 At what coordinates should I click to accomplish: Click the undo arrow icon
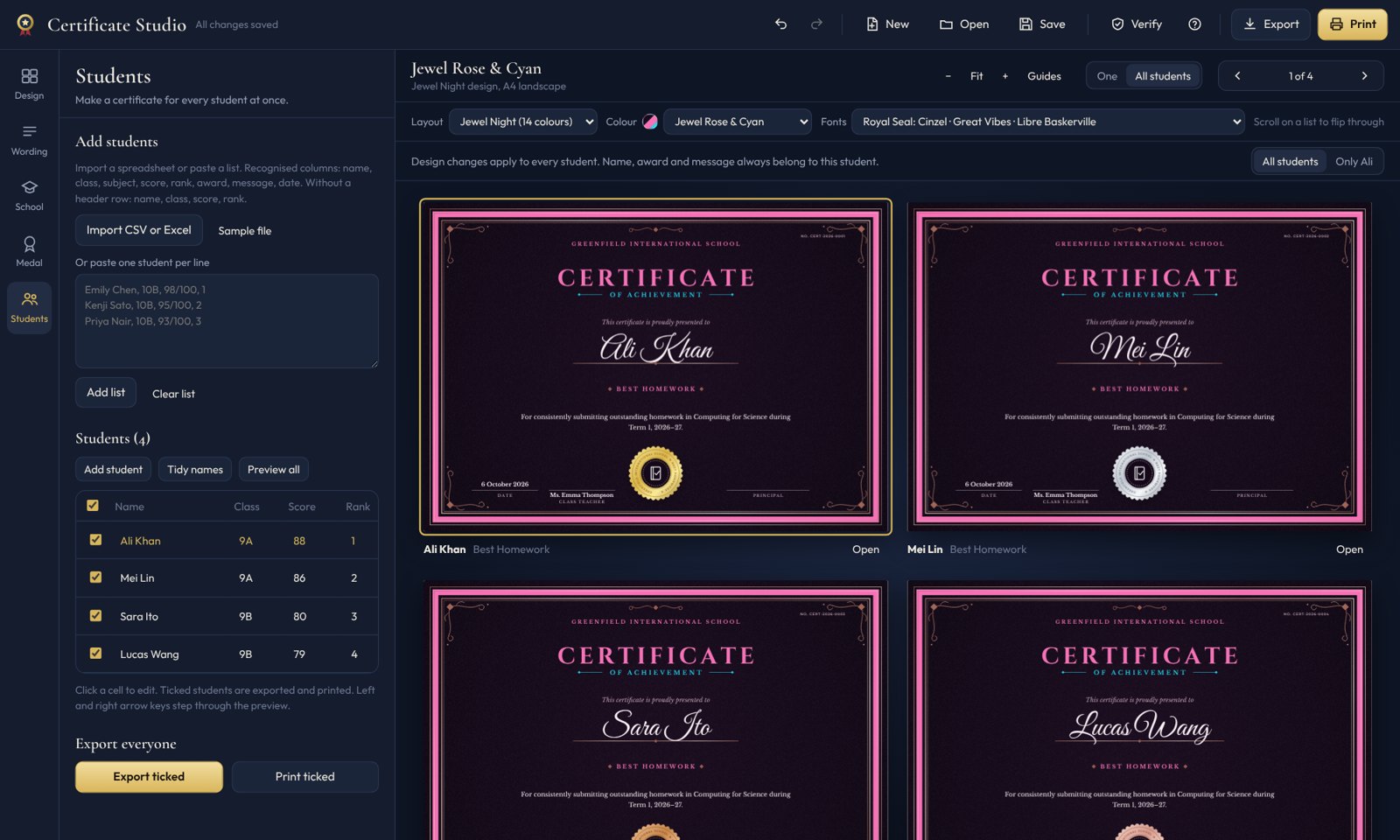[x=780, y=24]
